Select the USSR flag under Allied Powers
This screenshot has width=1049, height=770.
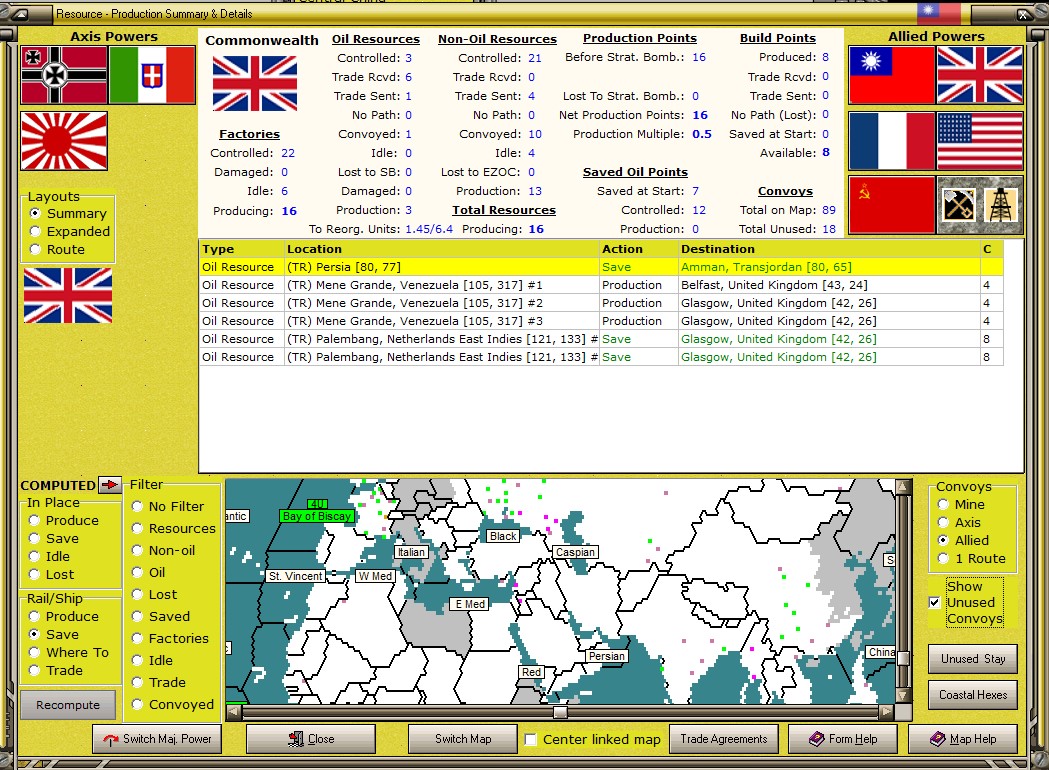click(892, 205)
